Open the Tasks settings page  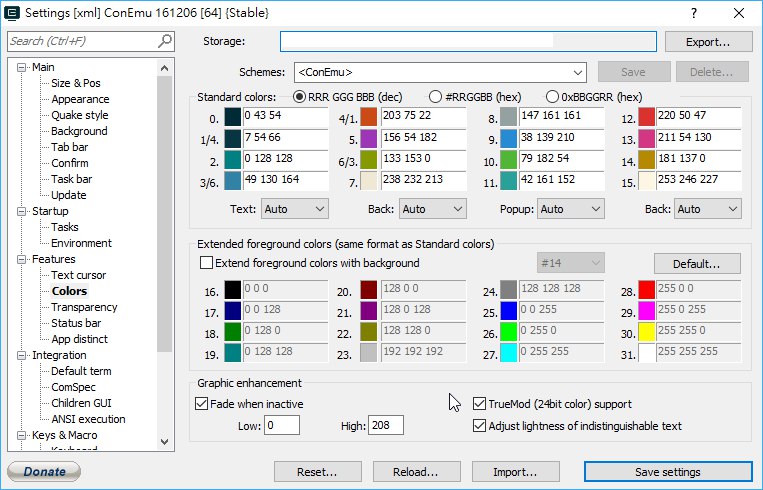65,227
